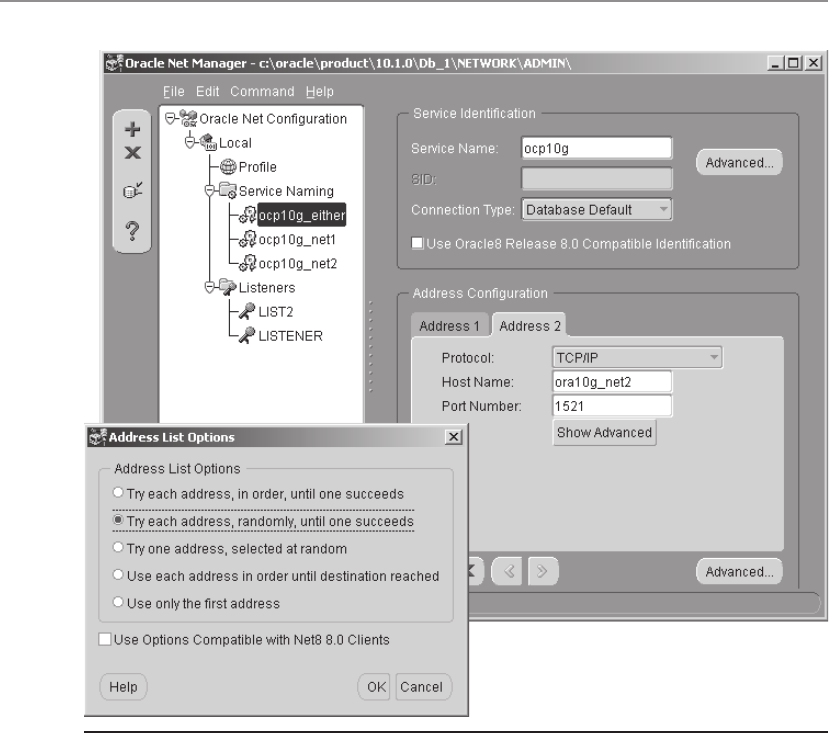Click the Profile globe icon
Viewport: 829px width, 733px height.
pyautogui.click(x=228, y=167)
